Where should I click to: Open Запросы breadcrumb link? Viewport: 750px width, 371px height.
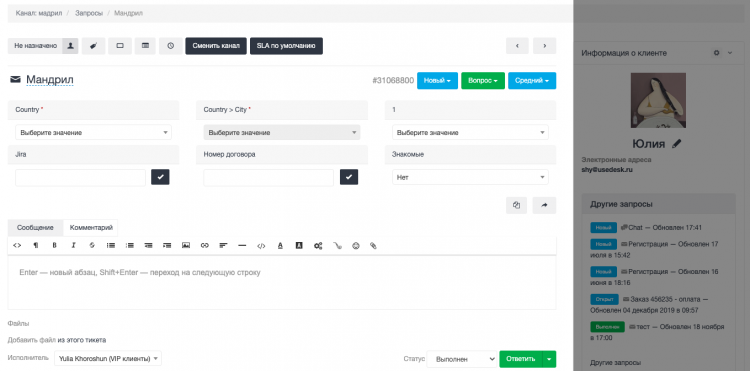[88, 13]
